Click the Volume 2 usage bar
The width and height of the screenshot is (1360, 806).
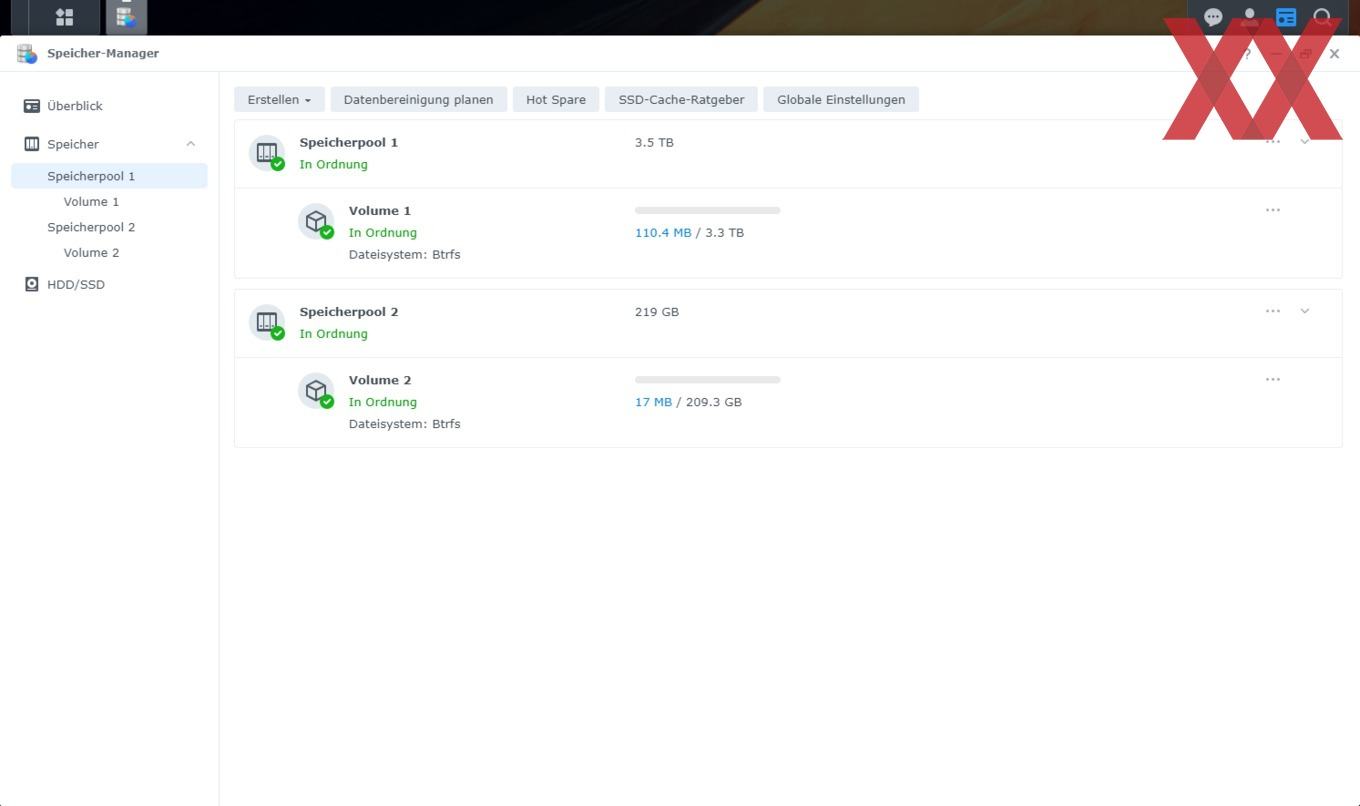(x=707, y=380)
